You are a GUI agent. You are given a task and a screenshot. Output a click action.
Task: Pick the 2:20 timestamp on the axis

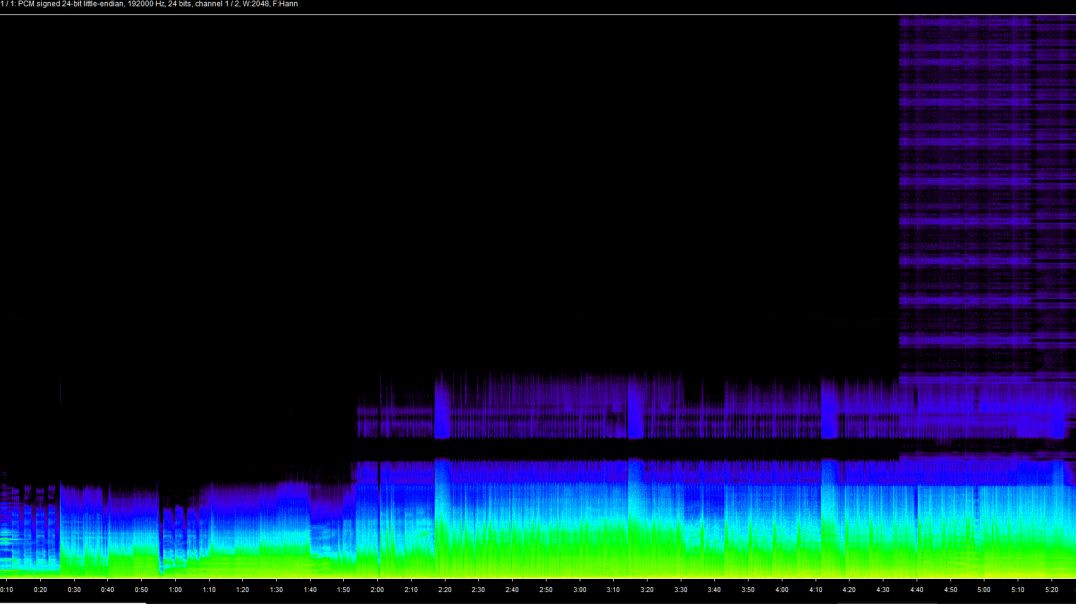tap(445, 590)
